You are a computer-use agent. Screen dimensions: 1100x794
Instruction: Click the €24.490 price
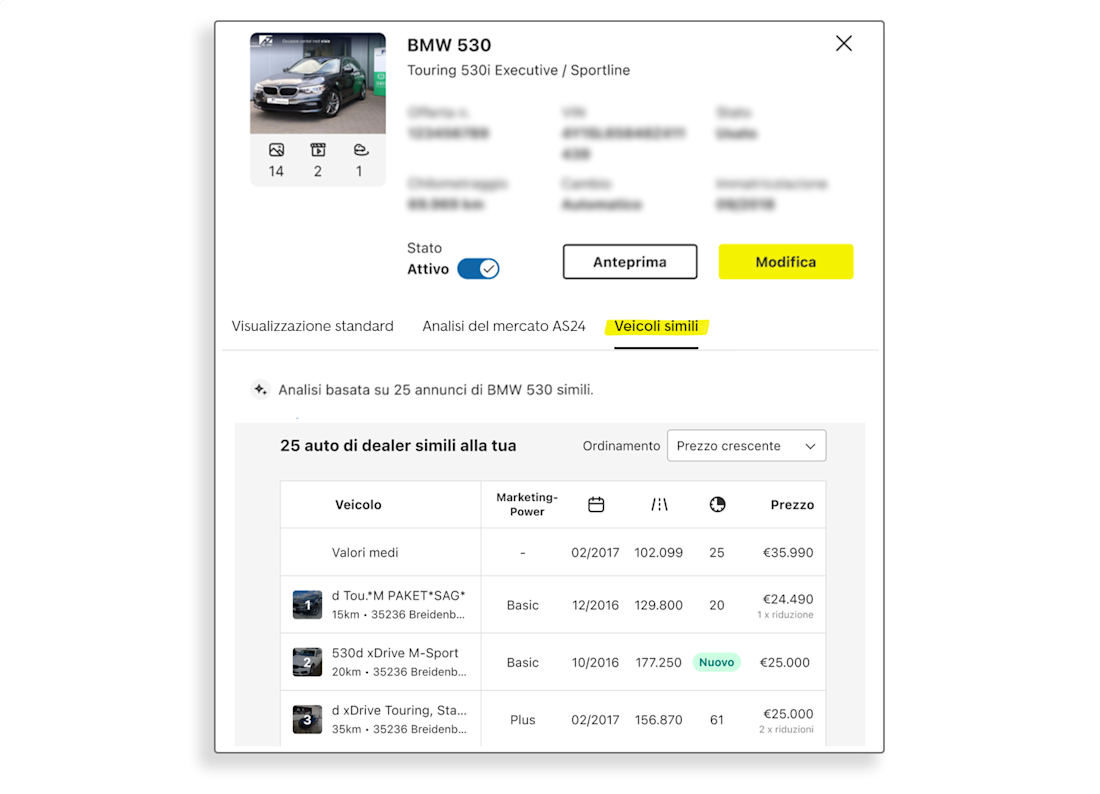click(788, 599)
